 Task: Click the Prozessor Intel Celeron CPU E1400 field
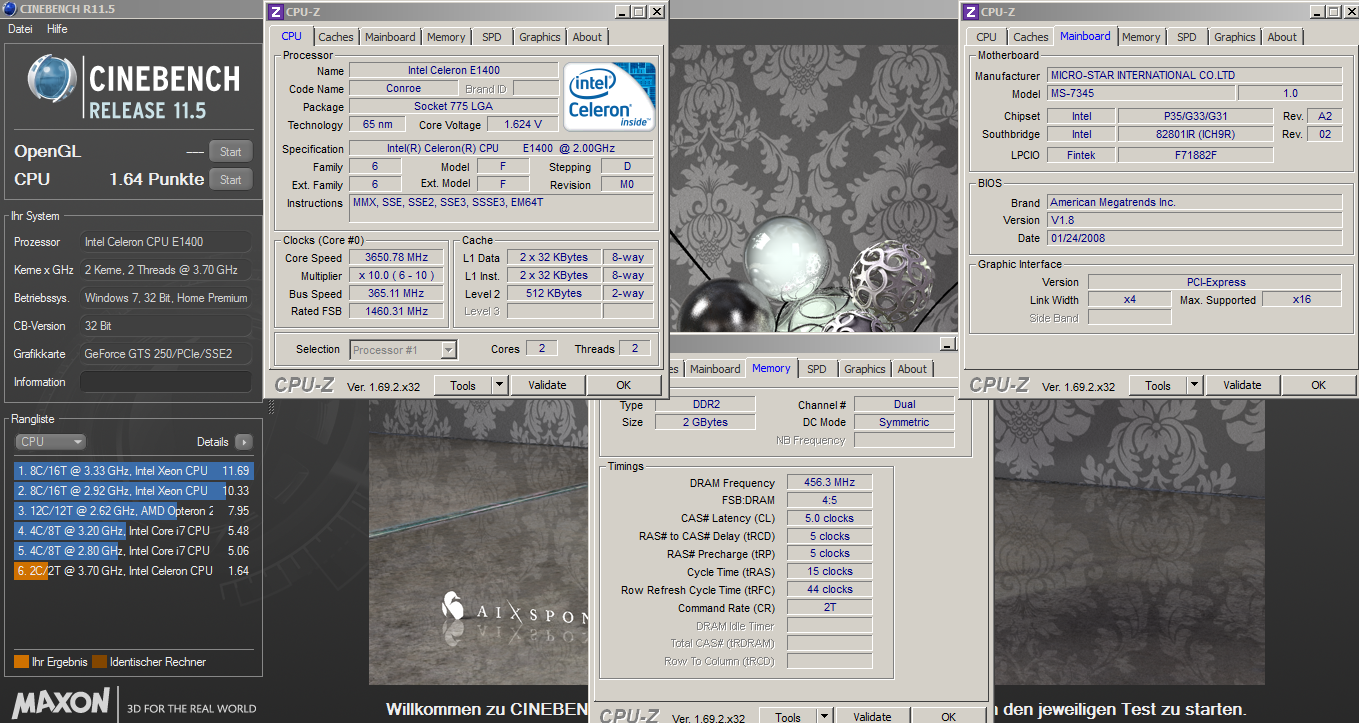[166, 242]
